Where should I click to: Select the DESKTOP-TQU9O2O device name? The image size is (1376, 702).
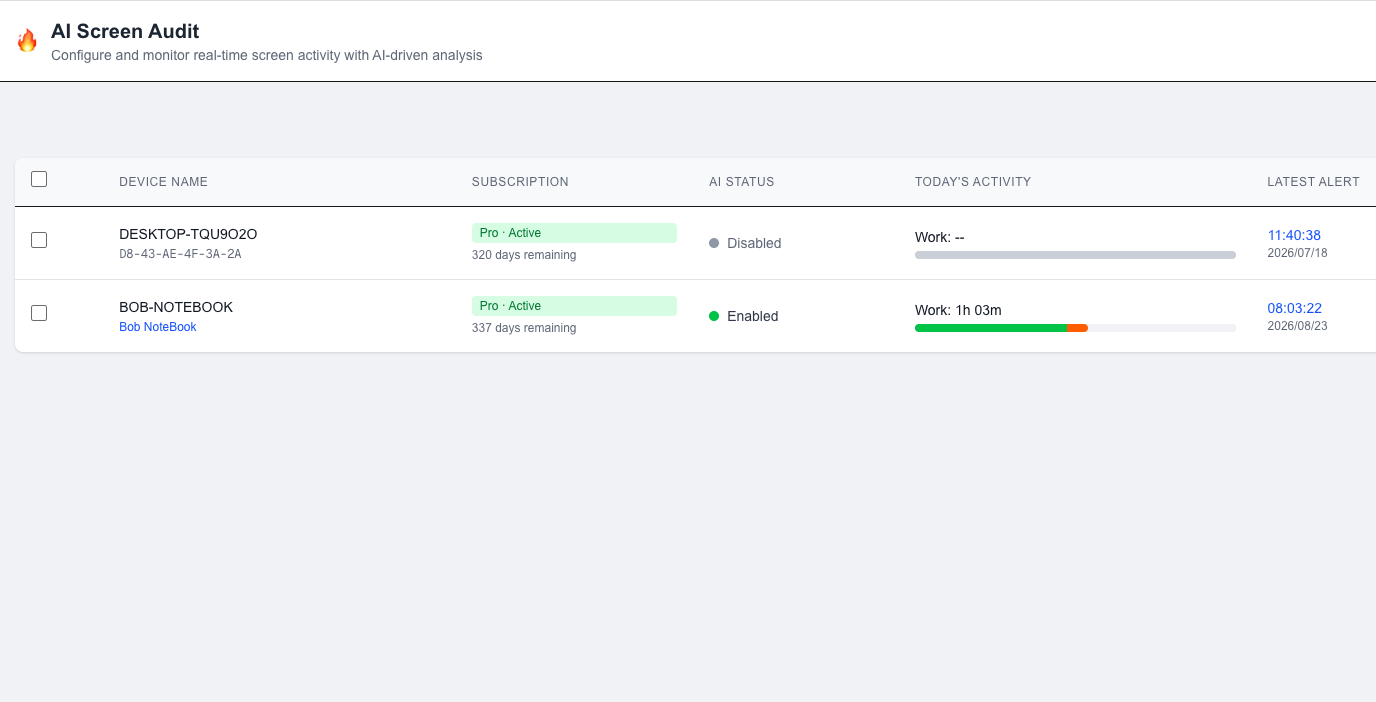pos(188,234)
